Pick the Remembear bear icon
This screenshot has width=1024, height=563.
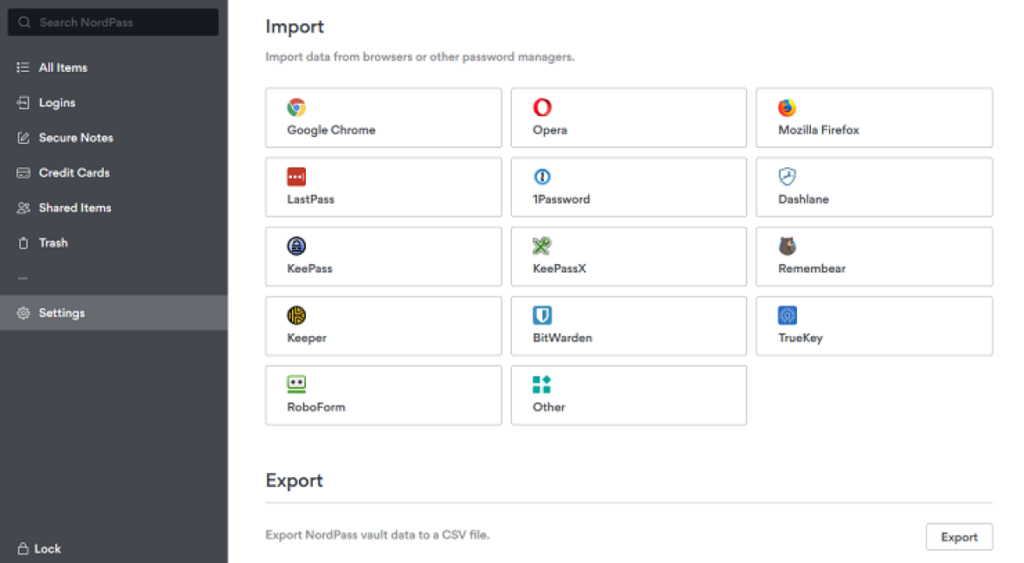[787, 246]
